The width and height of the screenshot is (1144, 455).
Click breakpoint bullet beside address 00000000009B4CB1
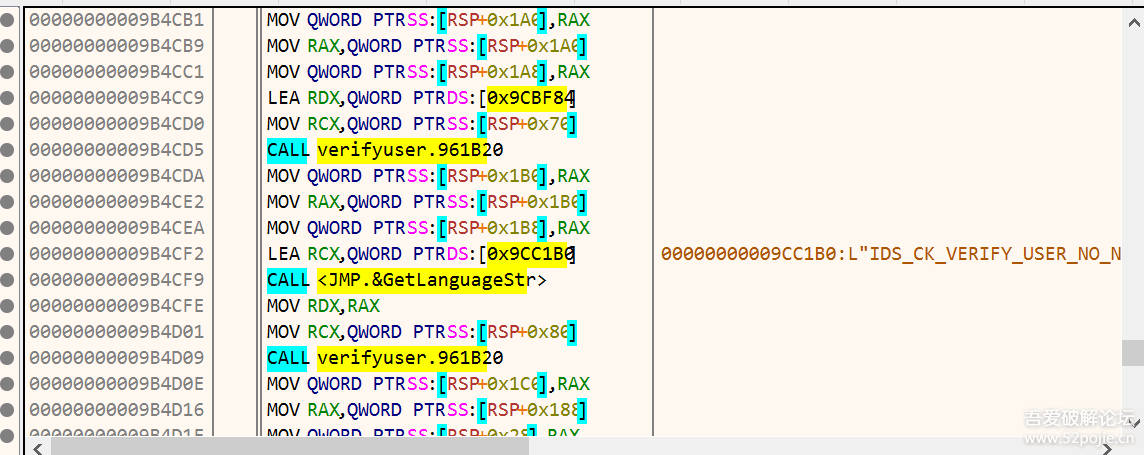coord(8,20)
